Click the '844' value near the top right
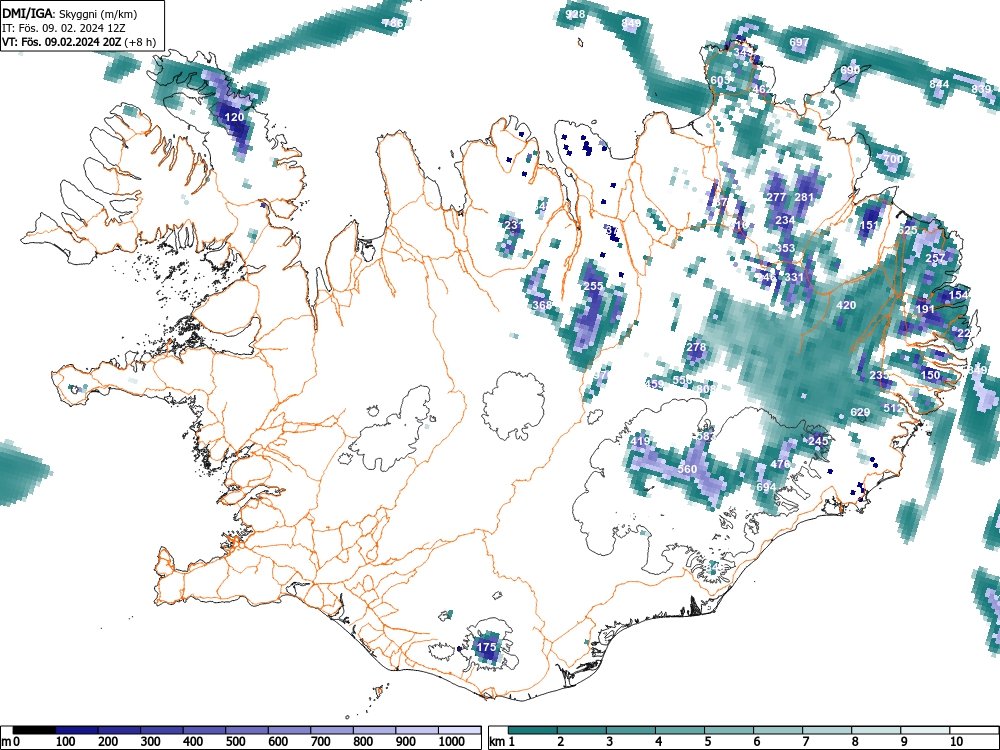 [x=939, y=84]
